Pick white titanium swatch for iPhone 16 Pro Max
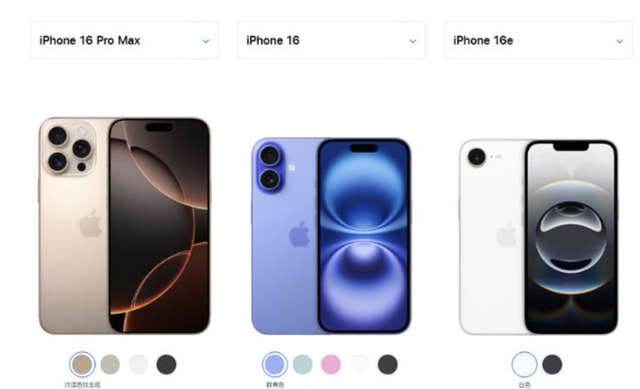 click(x=138, y=364)
